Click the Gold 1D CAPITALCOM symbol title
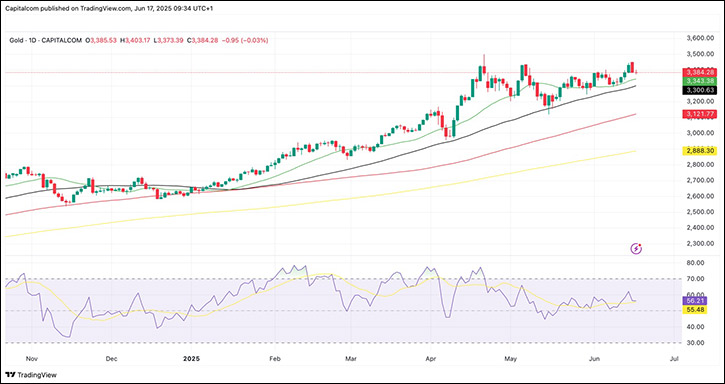 (47, 41)
